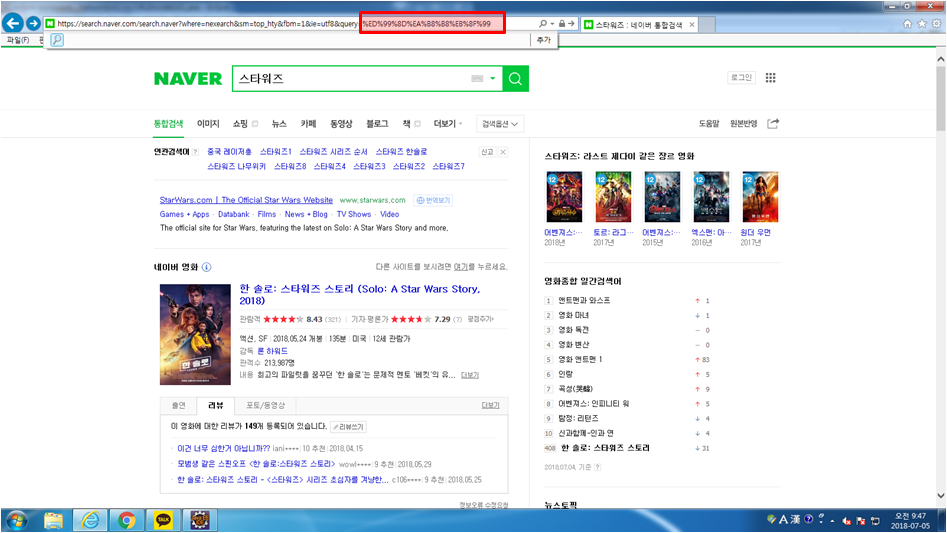Click the 네이버 영화 info icon
This screenshot has height=533, width=947.
[x=207, y=267]
